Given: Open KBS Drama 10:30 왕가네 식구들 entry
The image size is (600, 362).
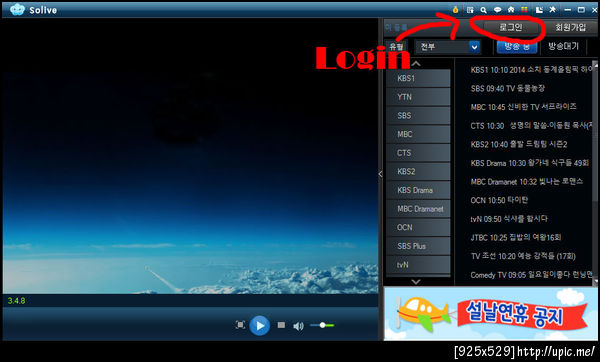Looking at the screenshot, I should (530, 163).
